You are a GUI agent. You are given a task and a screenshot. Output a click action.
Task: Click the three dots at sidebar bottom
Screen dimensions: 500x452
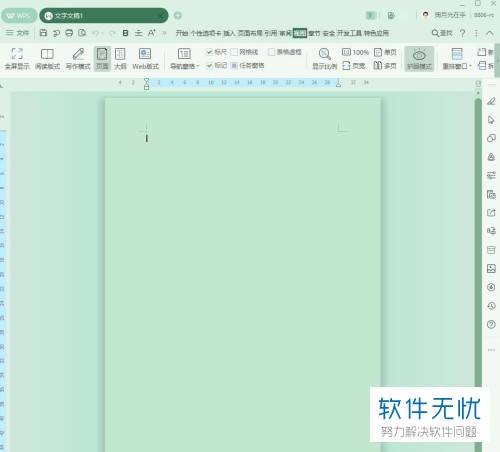(x=491, y=350)
